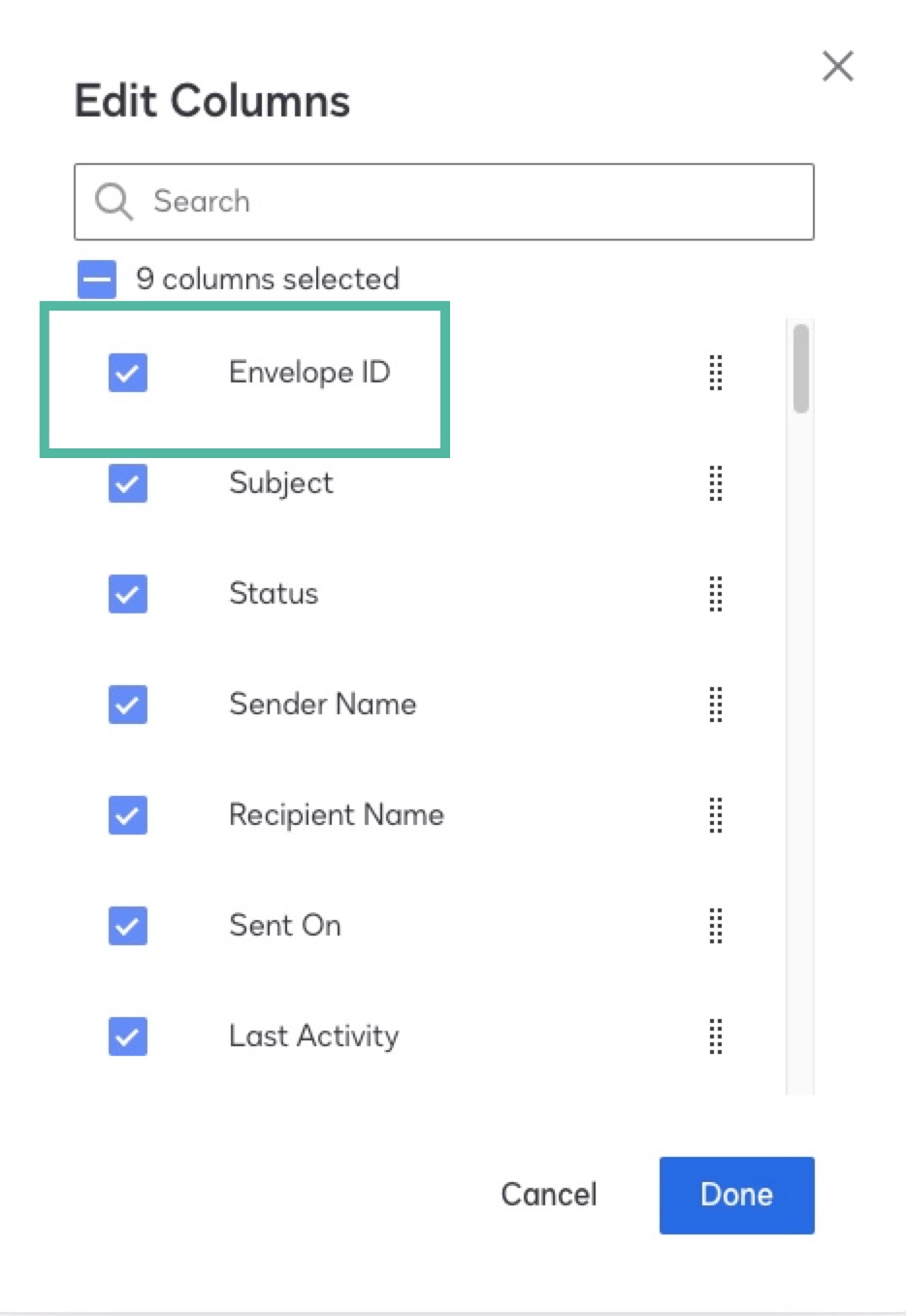Click the reorder handle for Sent On
The width and height of the screenshot is (906, 1316).
[x=715, y=927]
